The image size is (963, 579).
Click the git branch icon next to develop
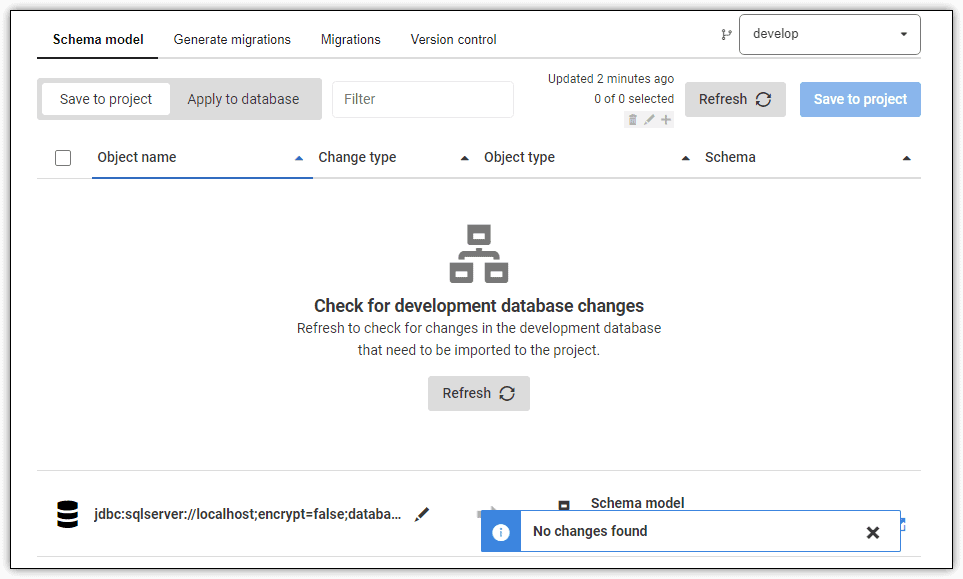(x=727, y=33)
